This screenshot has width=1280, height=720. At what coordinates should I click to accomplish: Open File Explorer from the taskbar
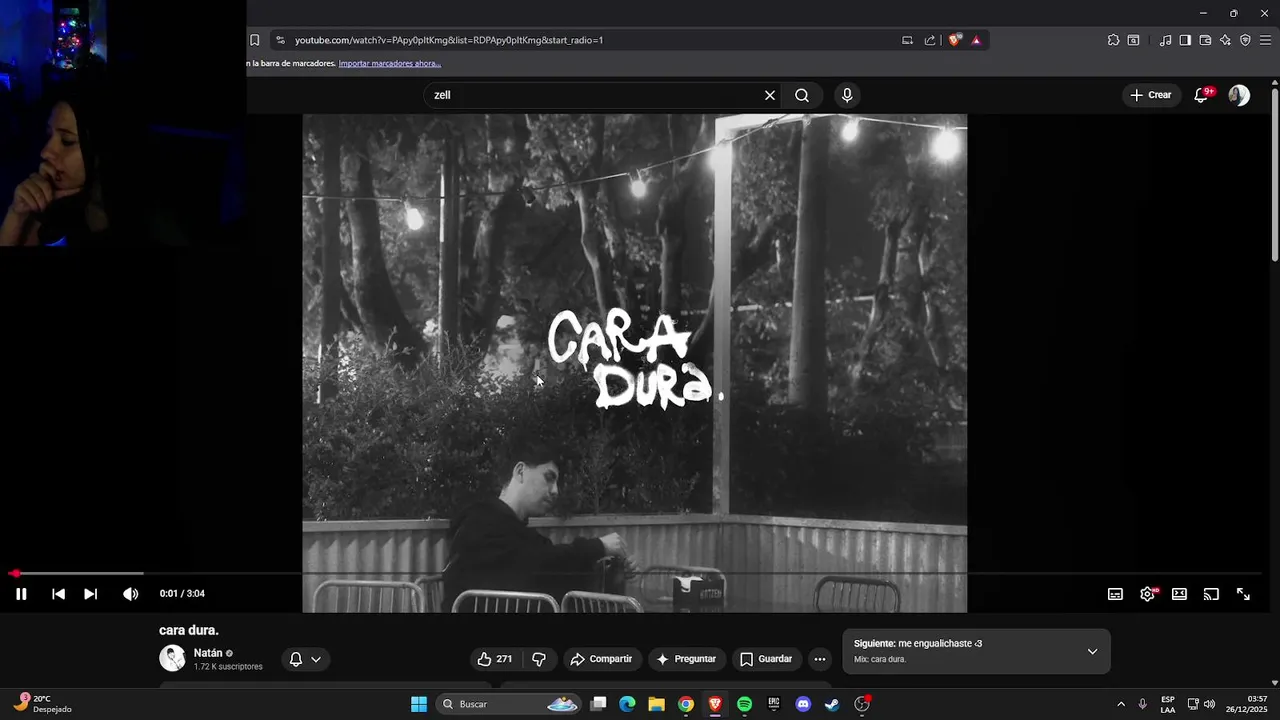tap(656, 704)
